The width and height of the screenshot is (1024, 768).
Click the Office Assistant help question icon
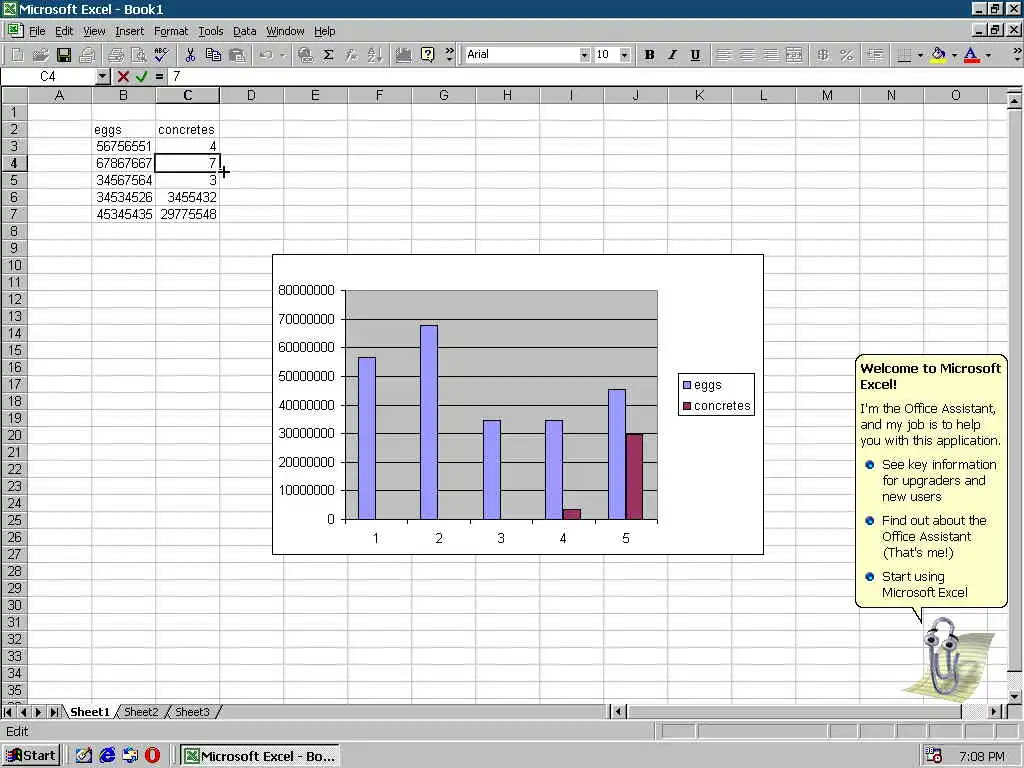(x=427, y=55)
